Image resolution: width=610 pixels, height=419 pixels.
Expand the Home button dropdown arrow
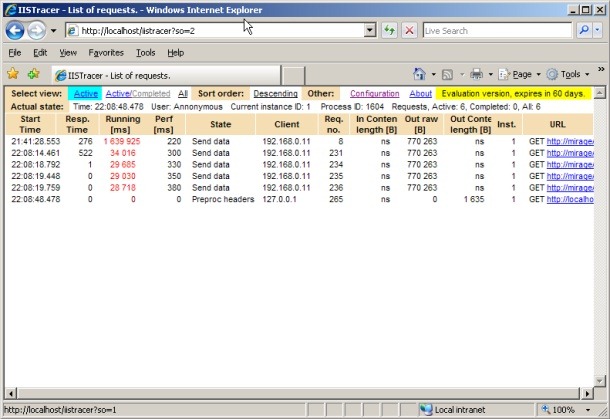pyautogui.click(x=433, y=74)
